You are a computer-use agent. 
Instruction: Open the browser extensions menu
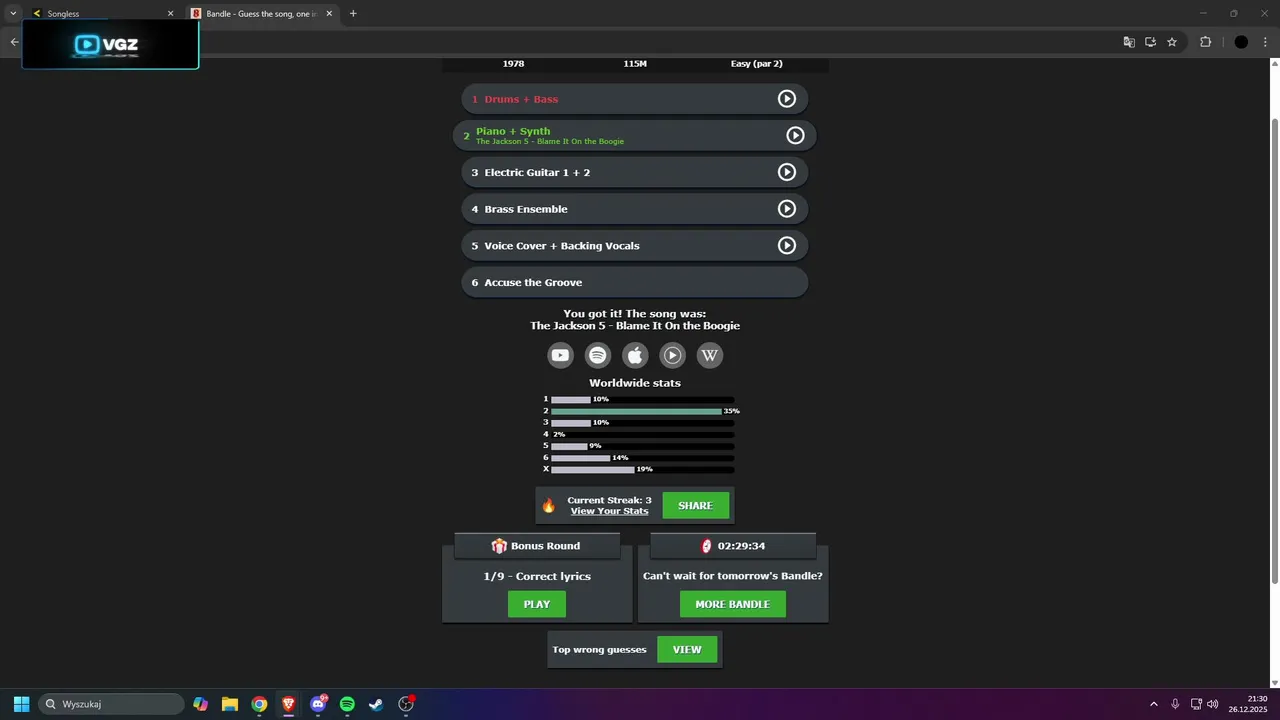pos(1205,42)
